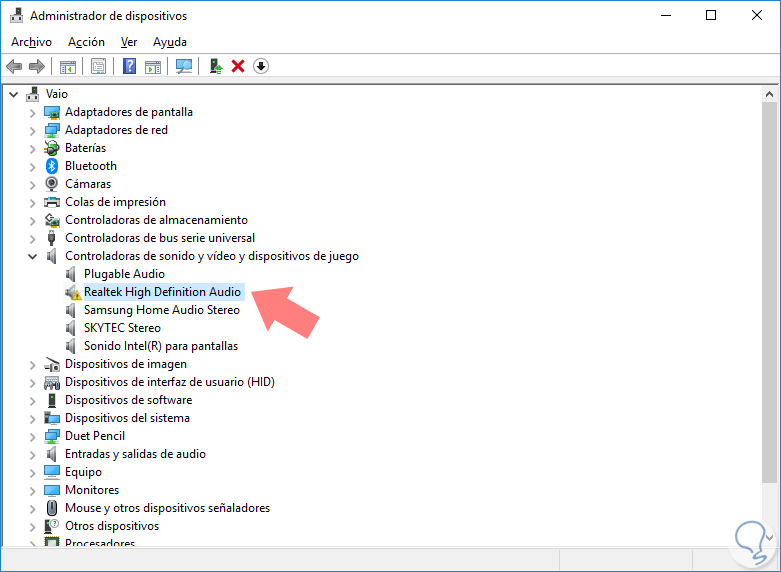Expand the Duet Pencil category
781x572 pixels.
click(x=32, y=436)
